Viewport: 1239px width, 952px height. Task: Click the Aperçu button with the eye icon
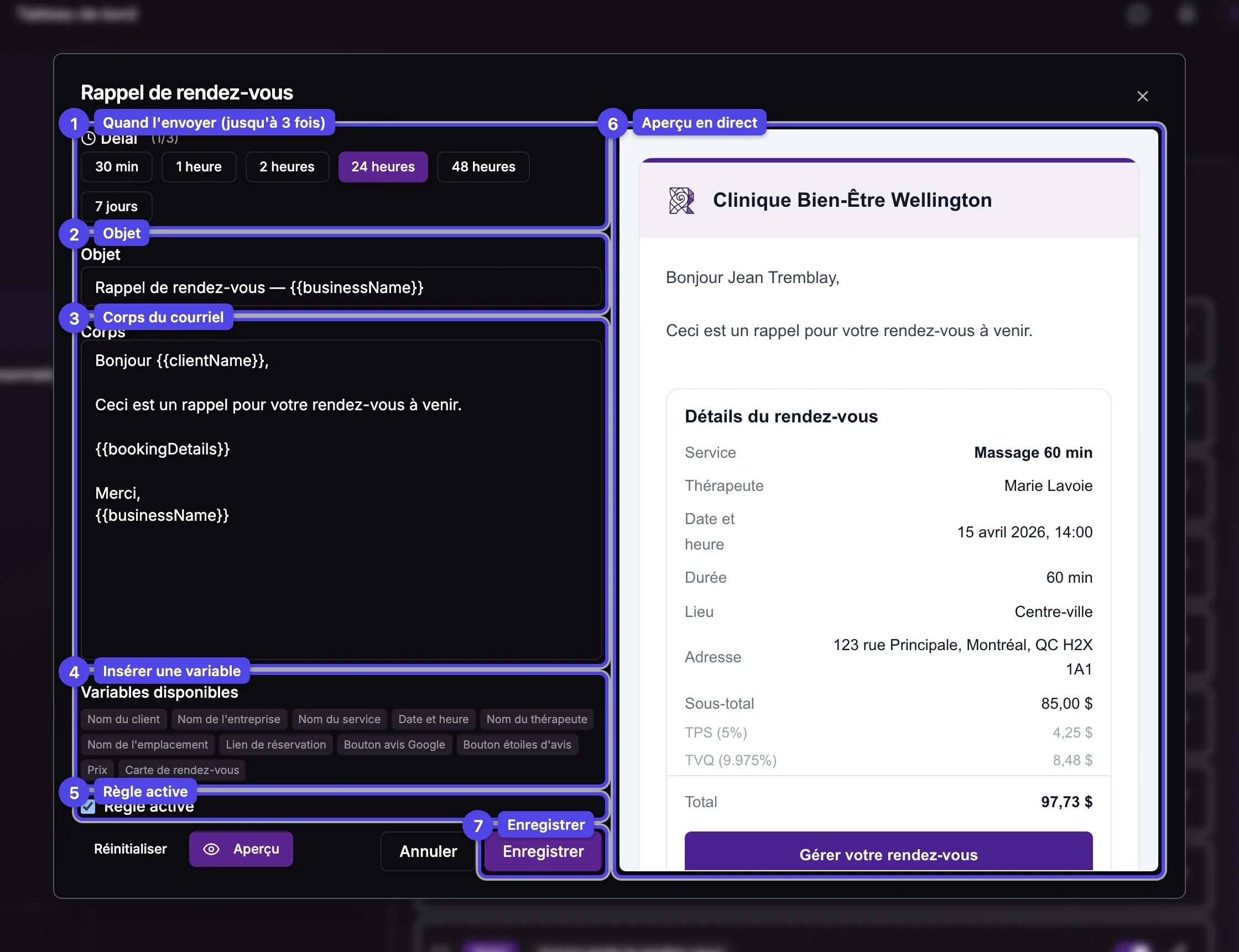click(x=241, y=849)
